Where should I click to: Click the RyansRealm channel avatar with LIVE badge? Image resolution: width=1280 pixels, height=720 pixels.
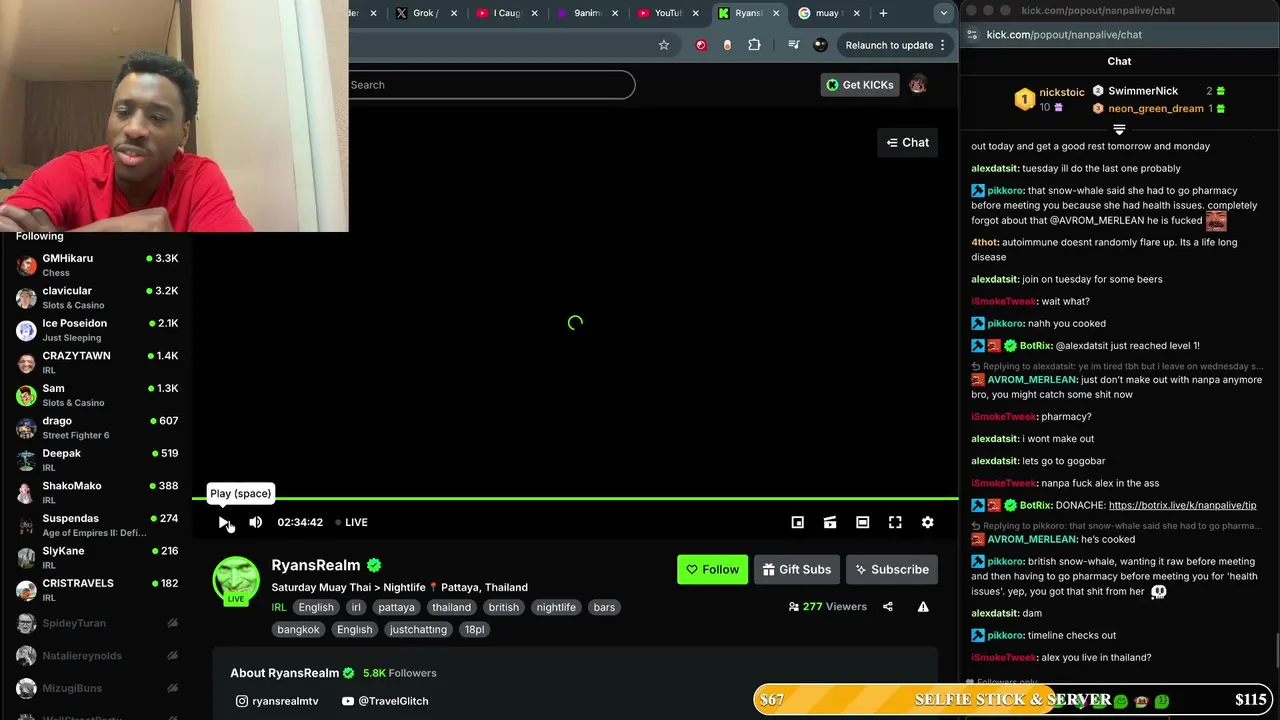tap(236, 580)
